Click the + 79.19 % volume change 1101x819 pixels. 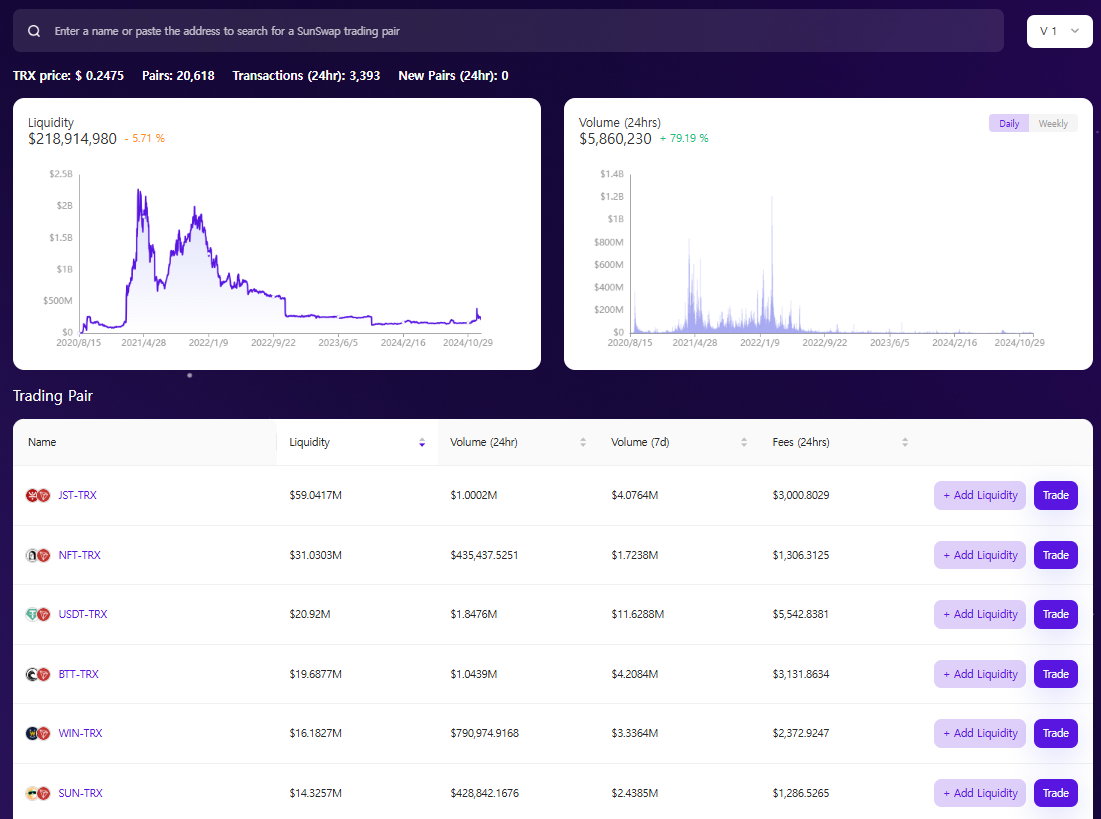pos(684,138)
